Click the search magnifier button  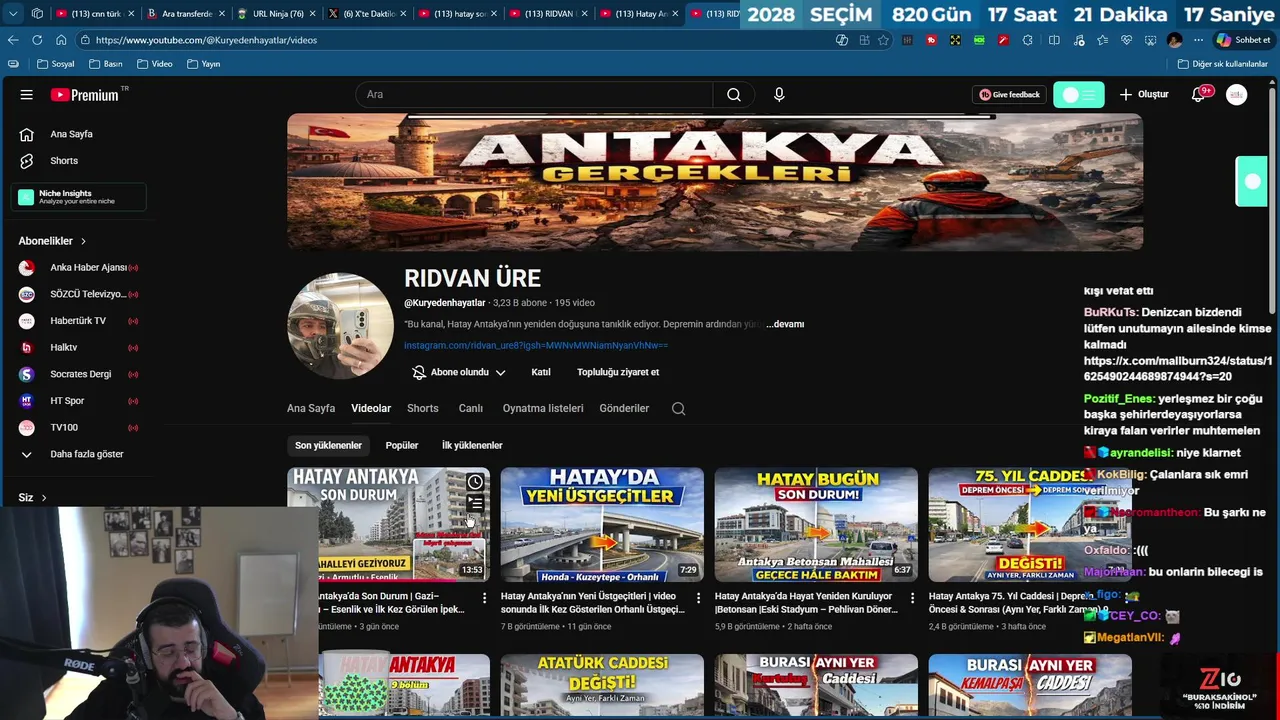coord(734,95)
